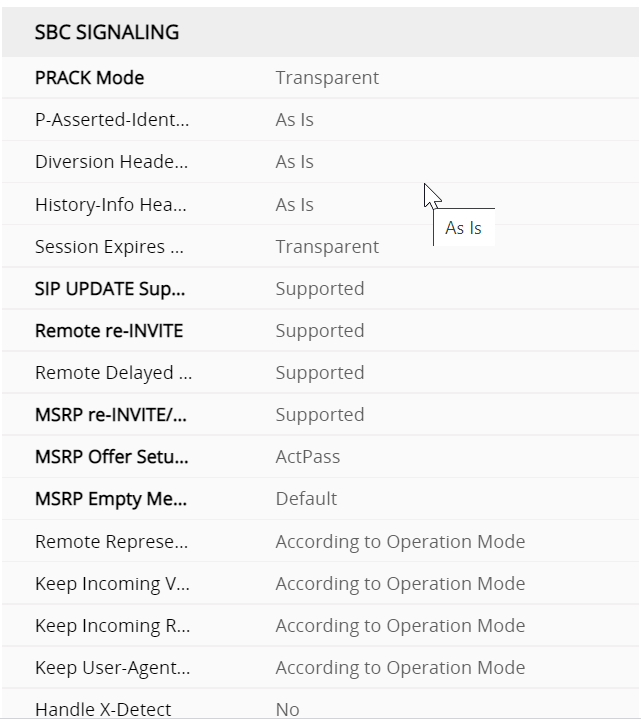Open the PRACK Mode Transparent value

tap(327, 78)
